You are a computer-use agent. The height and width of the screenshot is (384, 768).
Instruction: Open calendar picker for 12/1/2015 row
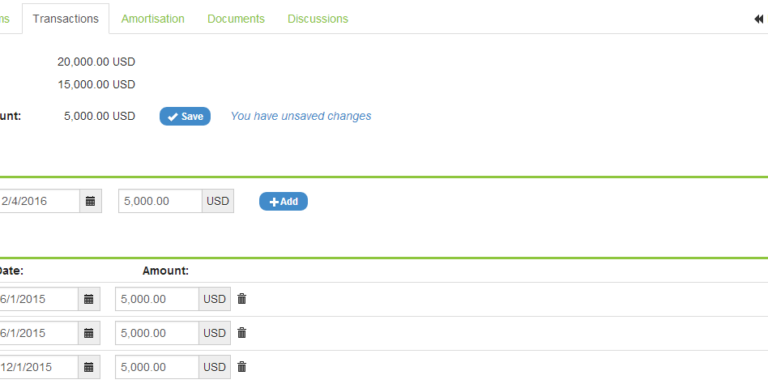pos(89,367)
